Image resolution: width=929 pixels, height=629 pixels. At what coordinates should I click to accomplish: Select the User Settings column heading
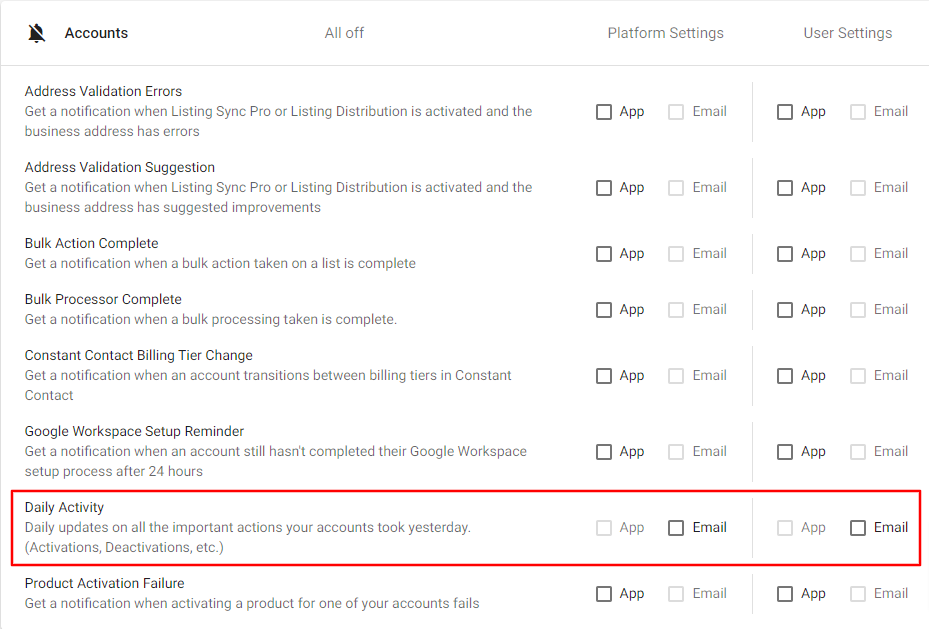[847, 33]
